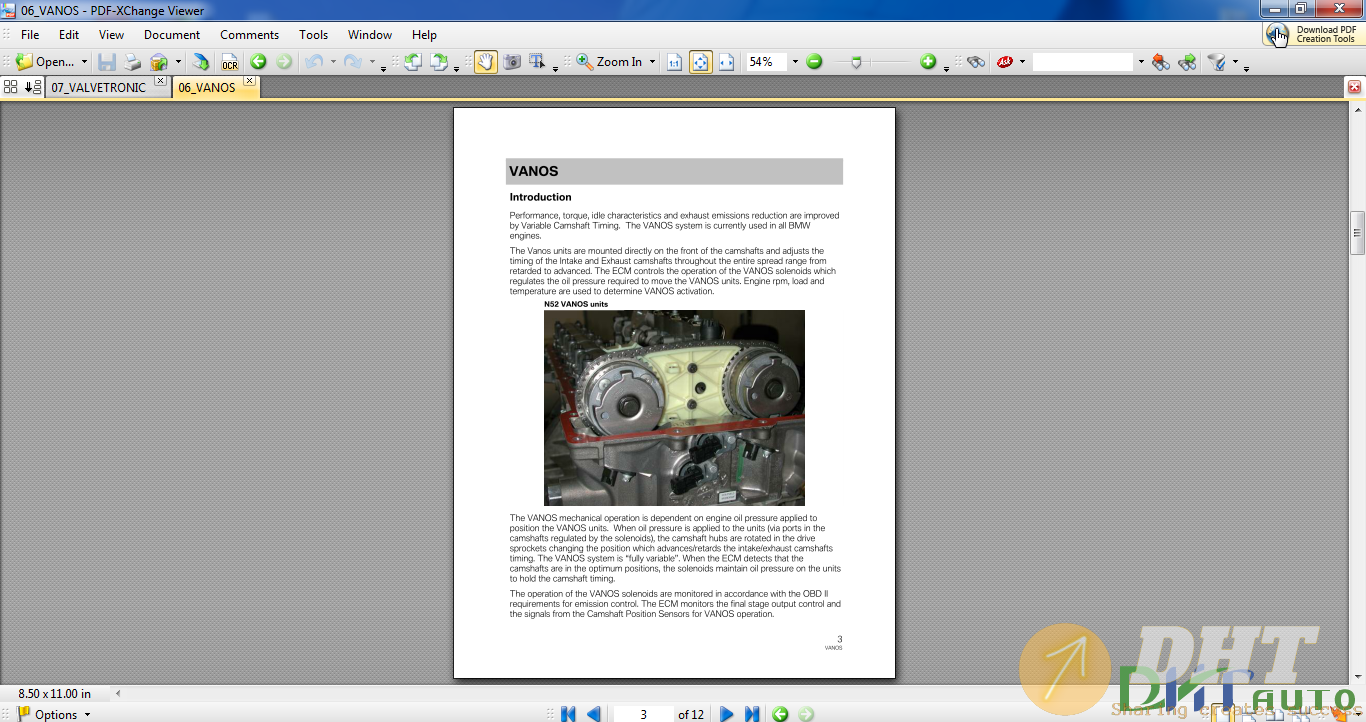Go back with green left arrow in toolbar
This screenshot has width=1366, height=722.
[x=258, y=62]
